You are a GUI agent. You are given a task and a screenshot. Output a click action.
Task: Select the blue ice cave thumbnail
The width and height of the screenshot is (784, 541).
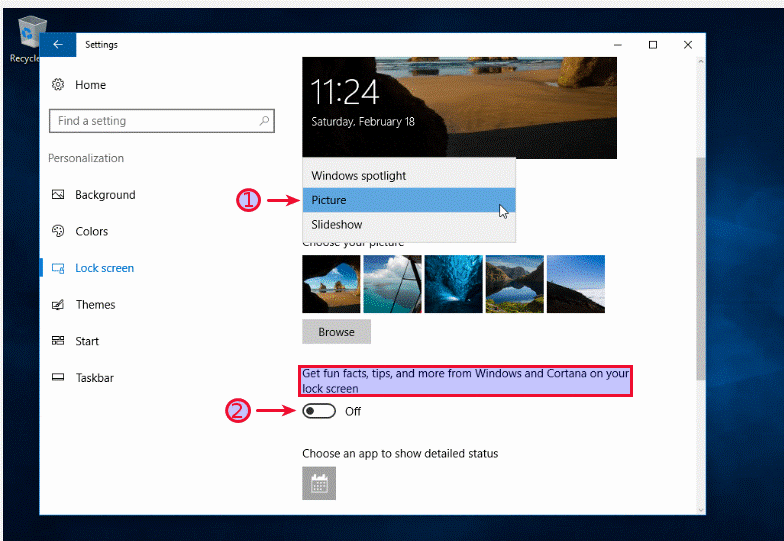coord(454,284)
